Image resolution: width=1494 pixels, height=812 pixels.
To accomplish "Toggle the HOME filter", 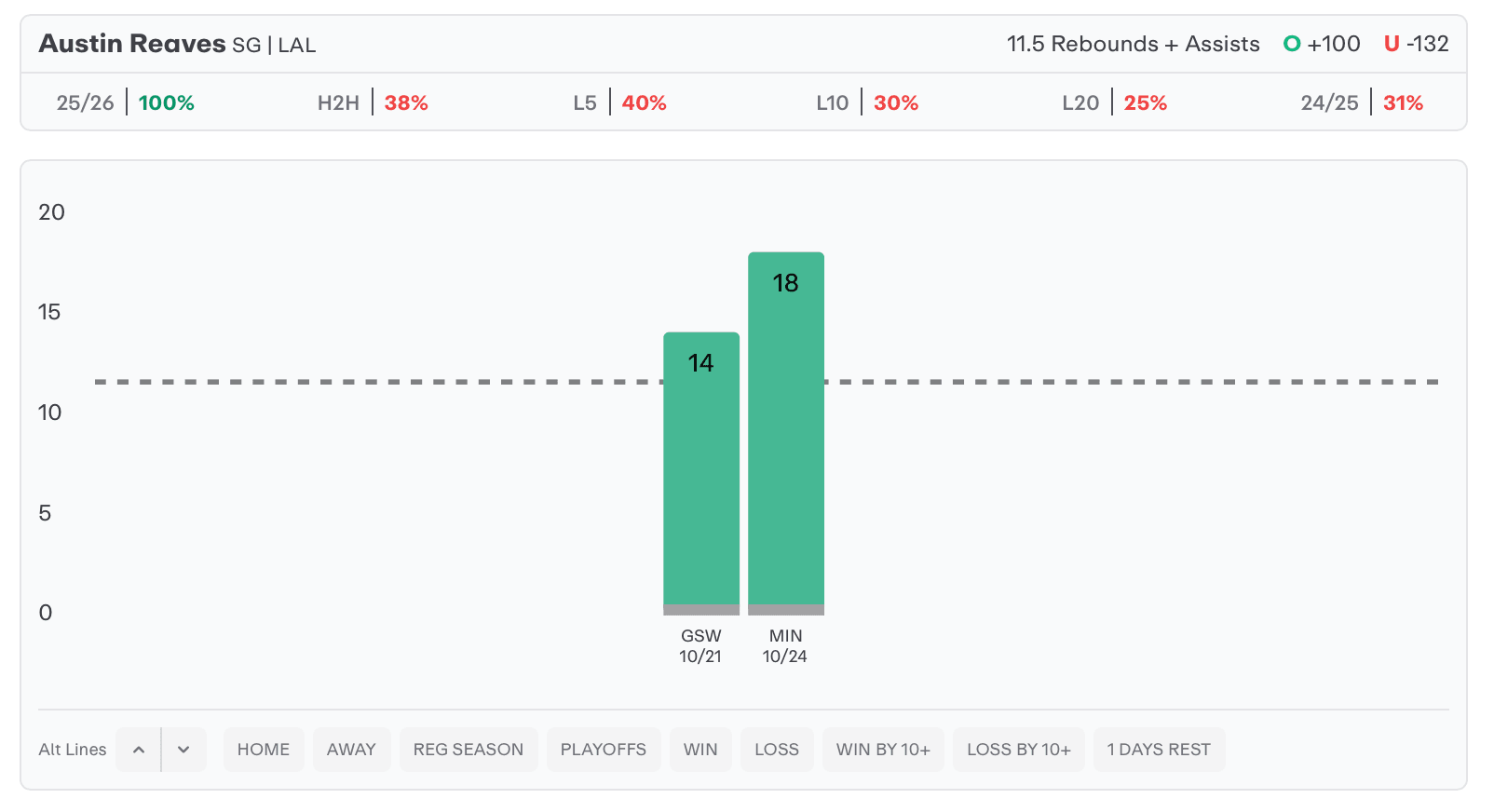I will tap(264, 750).
